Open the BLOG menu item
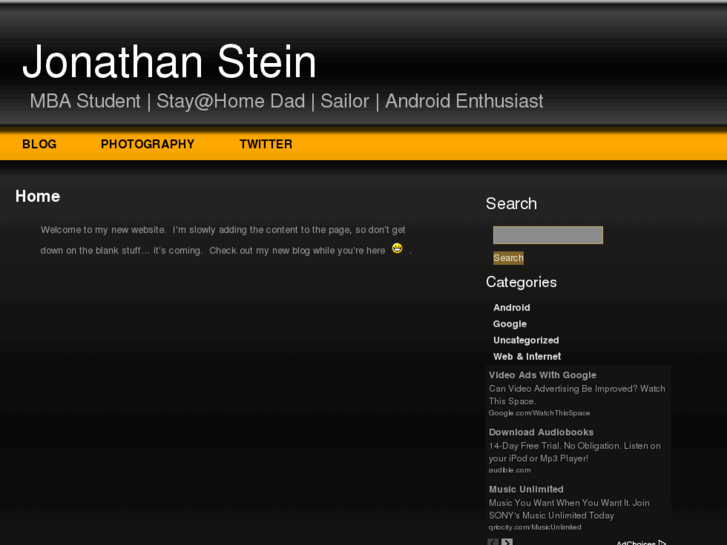 tap(39, 144)
